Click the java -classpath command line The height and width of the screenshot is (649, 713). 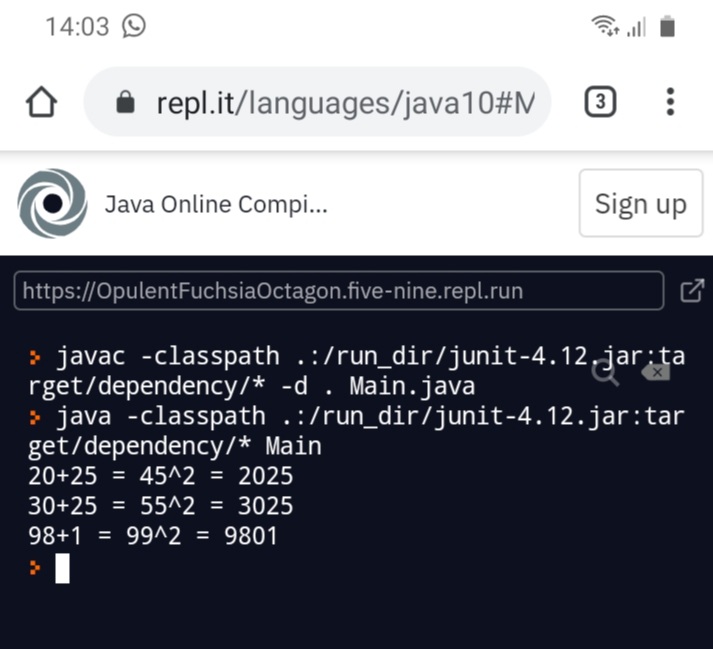(356, 431)
